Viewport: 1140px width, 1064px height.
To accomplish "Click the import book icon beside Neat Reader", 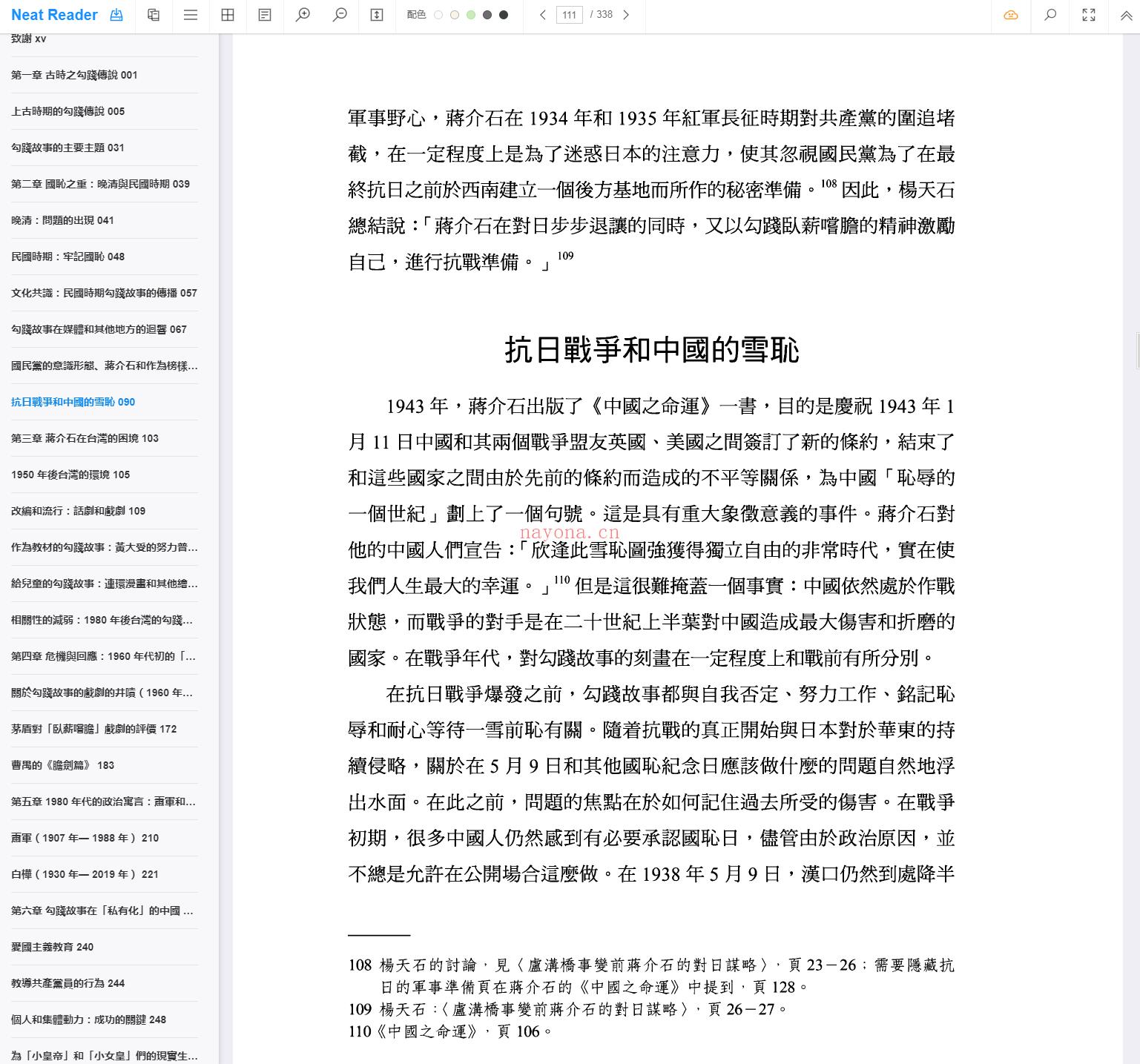I will [116, 15].
